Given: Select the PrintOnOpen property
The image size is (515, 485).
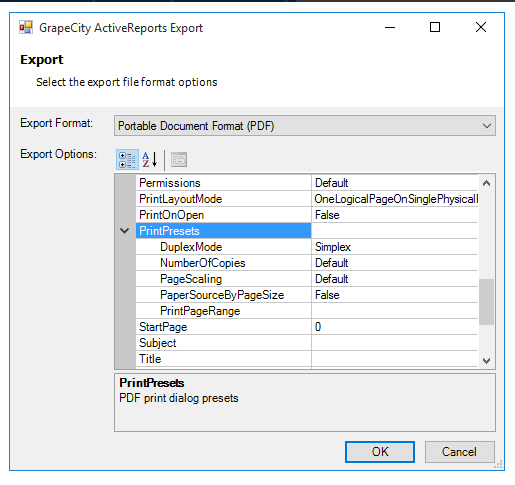Looking at the screenshot, I should [223, 215].
